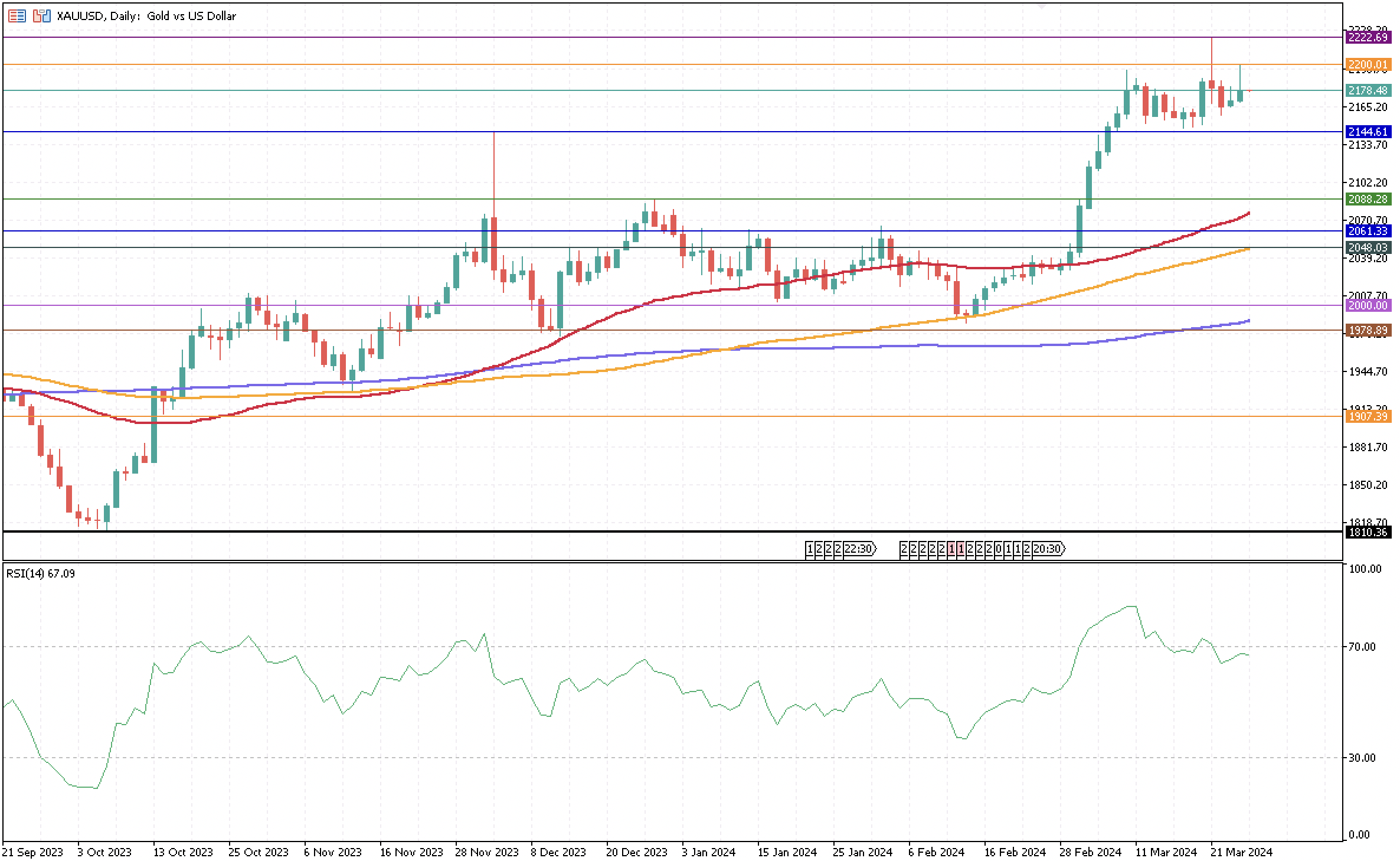Click the 21 Mar 2024 date label
Image resolution: width=1400 pixels, height=861 pixels.
(1241, 852)
